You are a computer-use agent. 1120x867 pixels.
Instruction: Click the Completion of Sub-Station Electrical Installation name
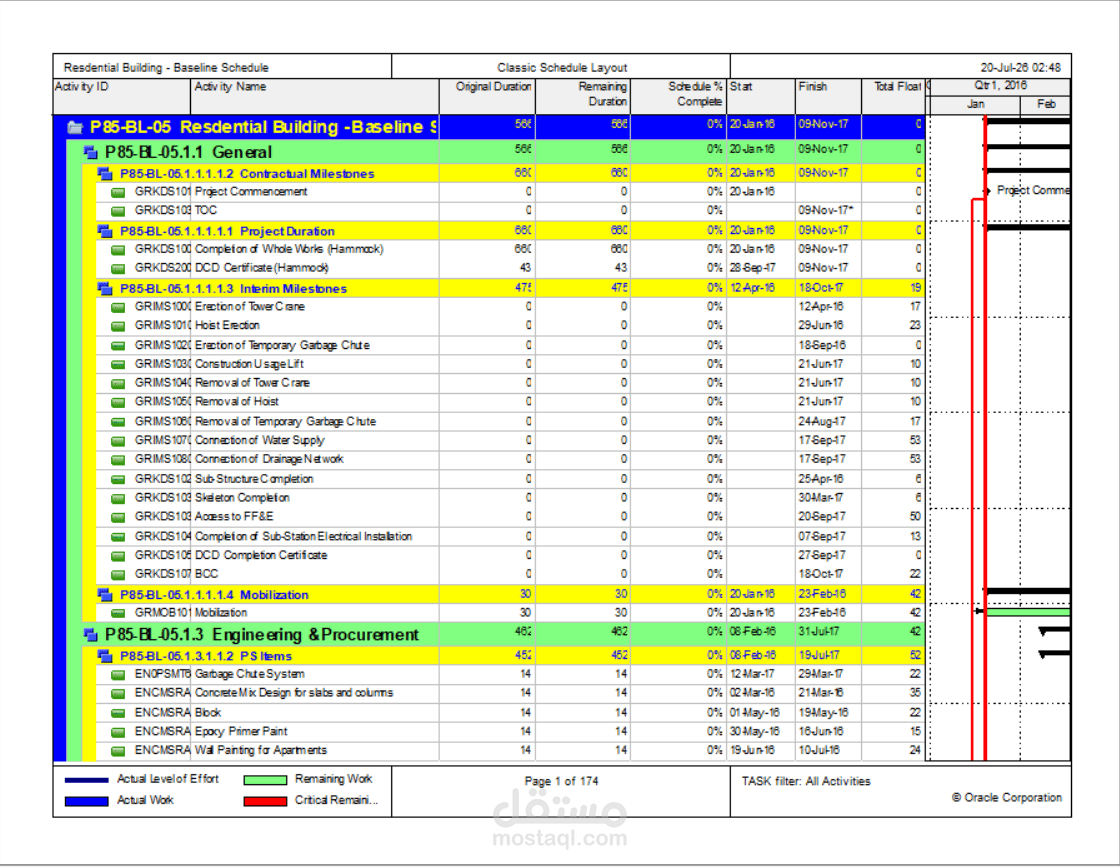coord(303,536)
